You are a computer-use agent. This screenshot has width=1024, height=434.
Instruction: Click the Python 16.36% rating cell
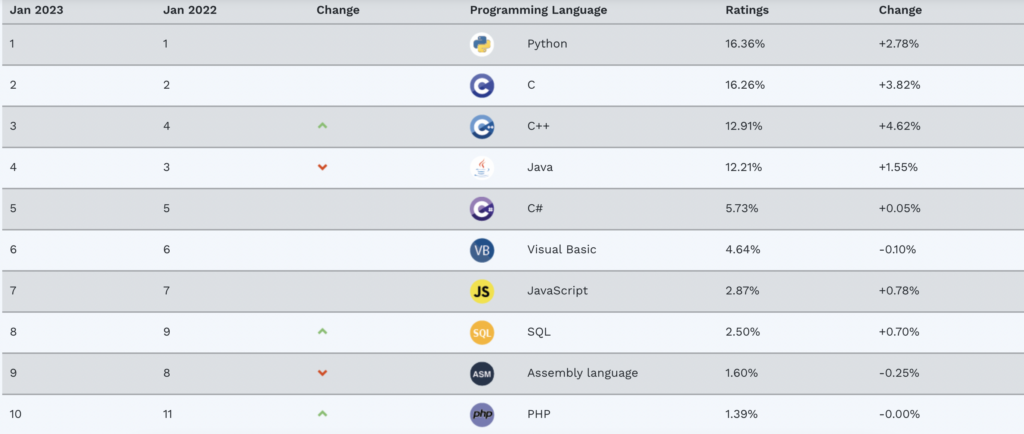click(745, 45)
